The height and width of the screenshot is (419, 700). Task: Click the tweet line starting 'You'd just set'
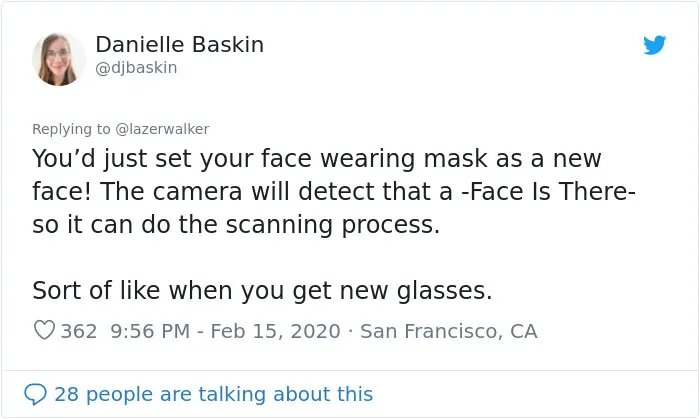pyautogui.click(x=317, y=159)
